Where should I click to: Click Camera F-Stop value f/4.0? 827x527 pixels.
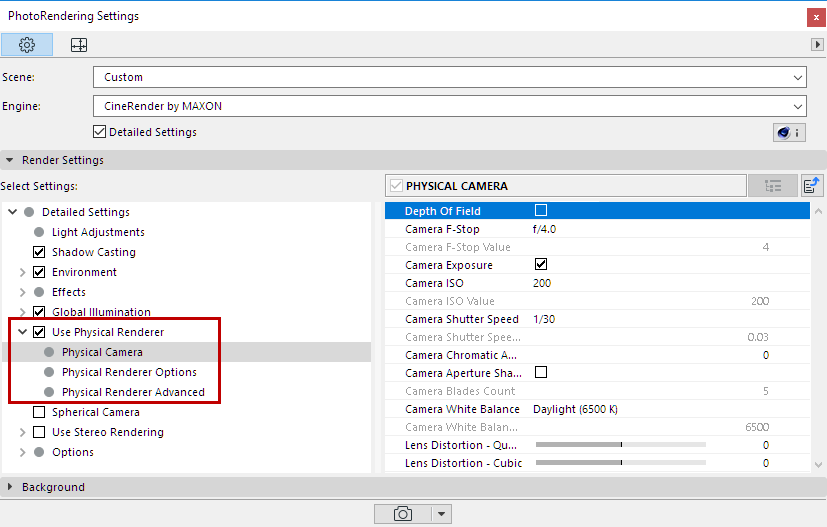coord(544,229)
